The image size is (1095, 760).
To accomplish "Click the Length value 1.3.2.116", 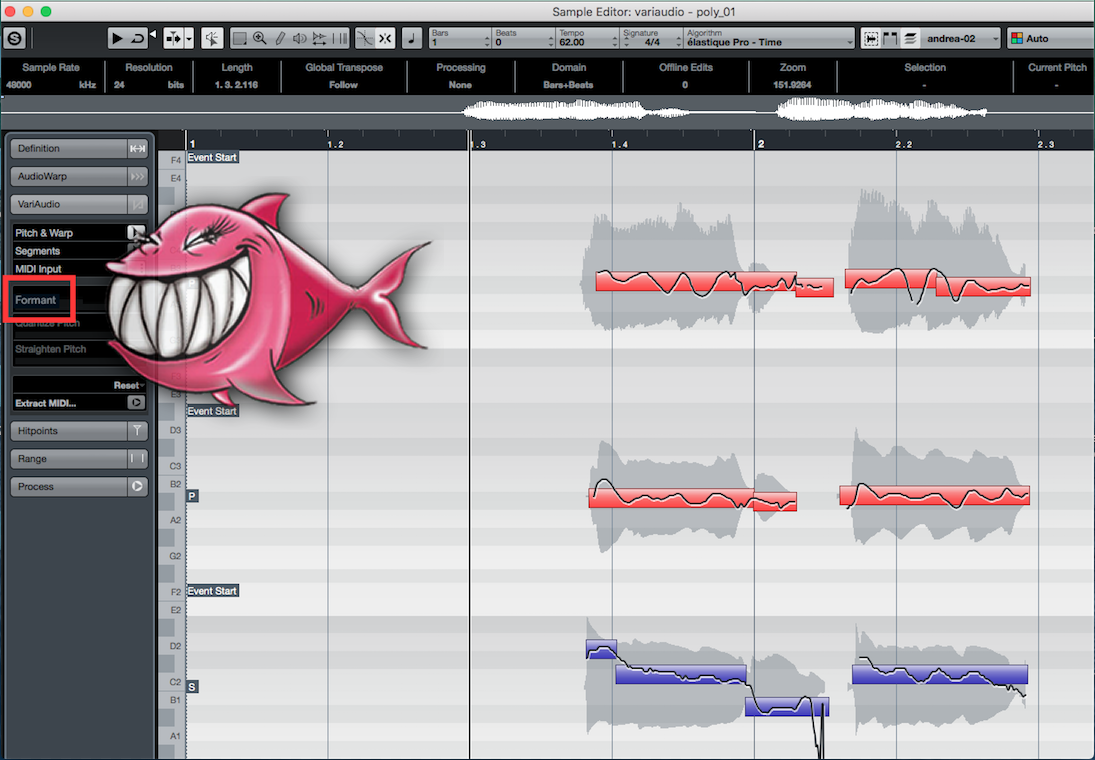I will pyautogui.click(x=237, y=85).
